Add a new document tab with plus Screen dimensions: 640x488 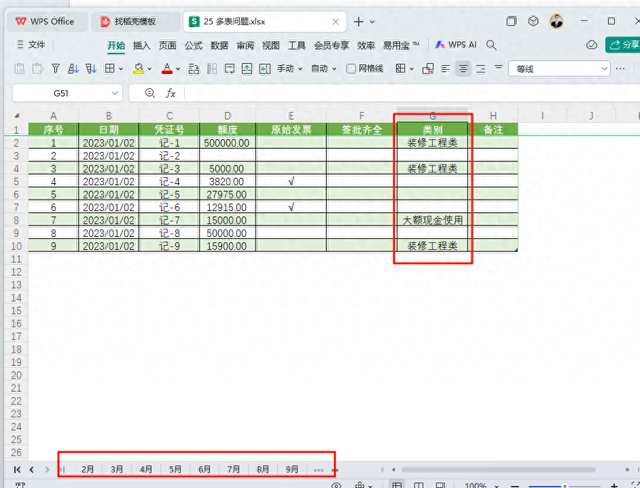click(x=358, y=22)
